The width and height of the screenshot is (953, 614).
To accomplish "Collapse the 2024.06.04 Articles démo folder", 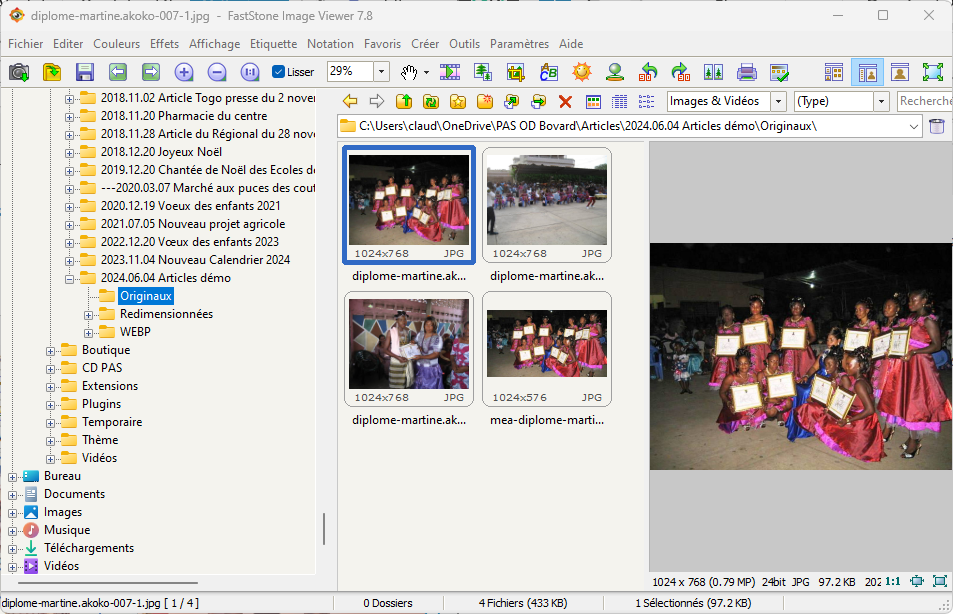I will point(70,278).
